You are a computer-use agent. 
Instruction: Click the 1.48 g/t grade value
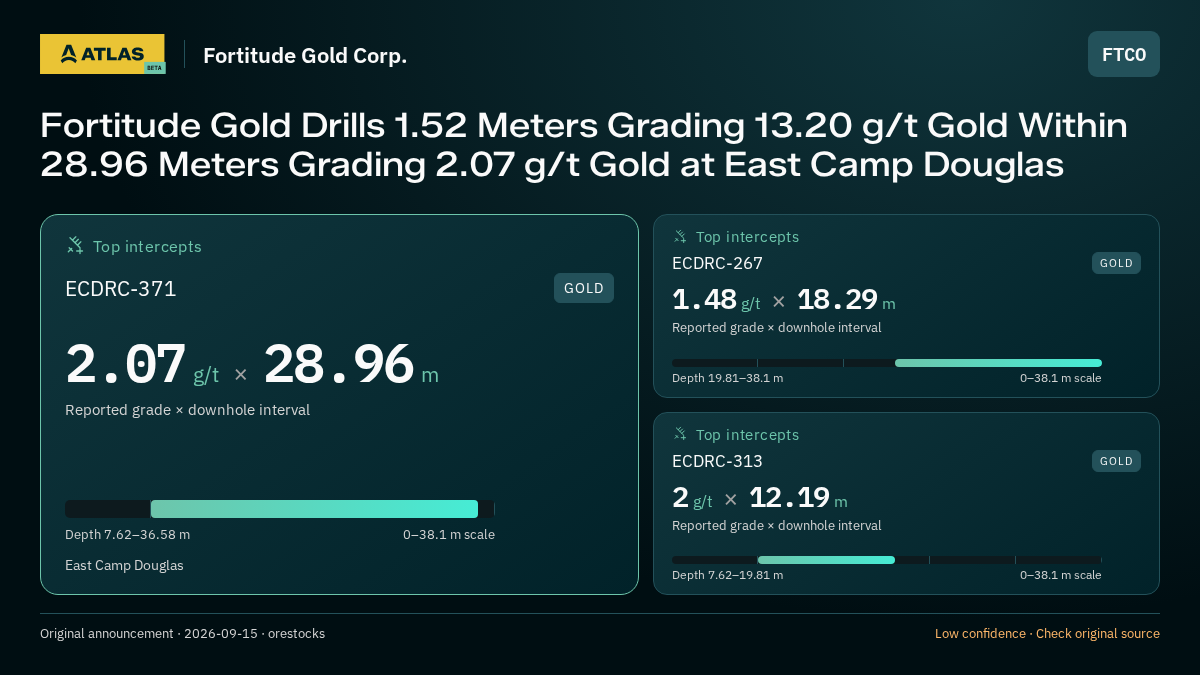pyautogui.click(x=716, y=300)
